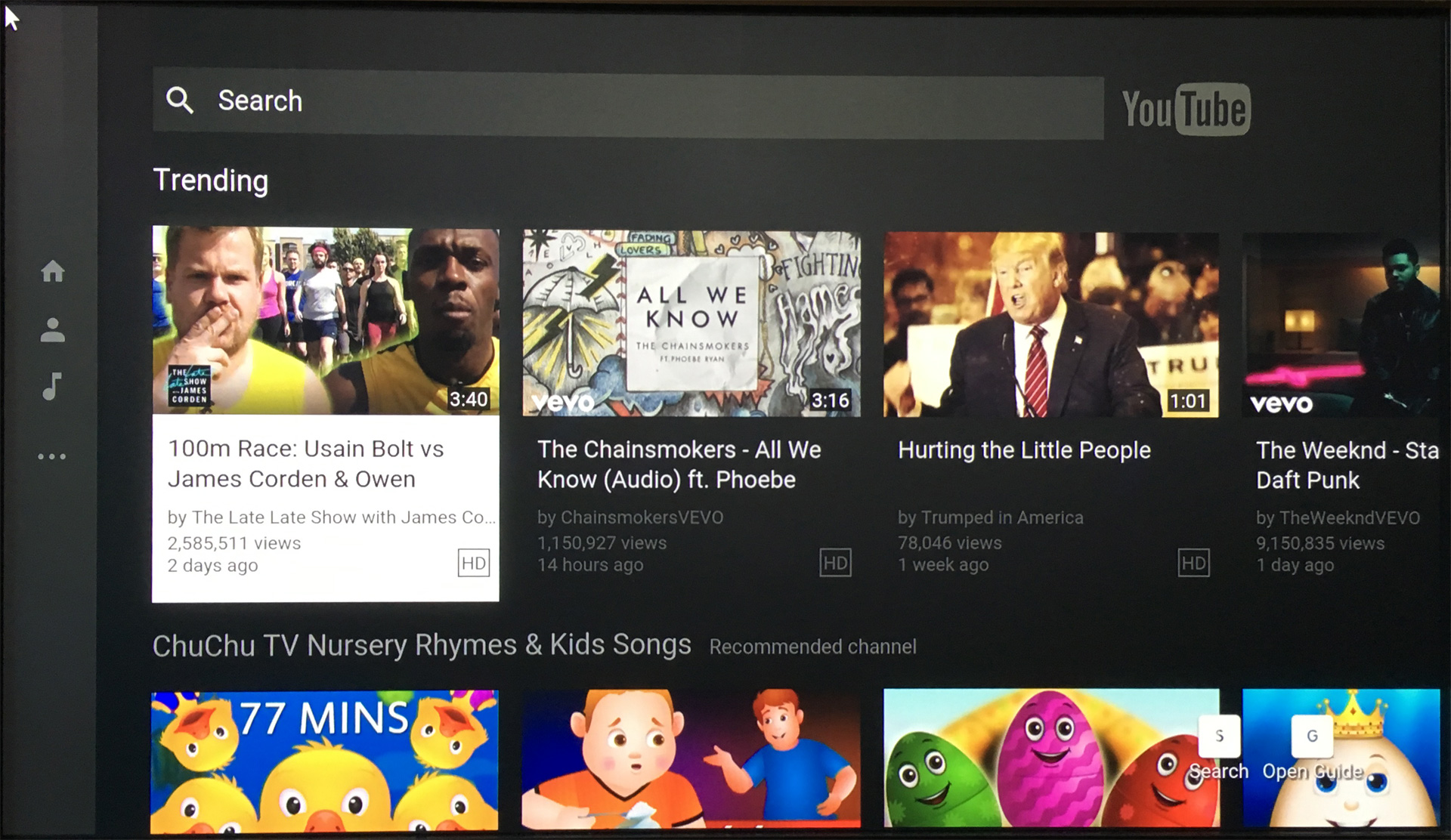Click the S key Search shortcut hint
1451x840 pixels.
(1219, 748)
